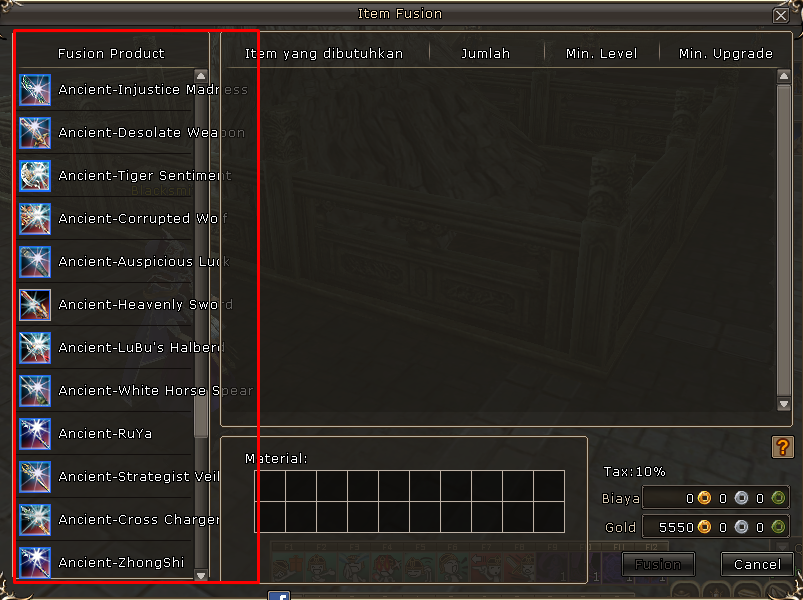Screen dimensions: 803x600
Task: Click the Cancel button
Action: [757, 564]
